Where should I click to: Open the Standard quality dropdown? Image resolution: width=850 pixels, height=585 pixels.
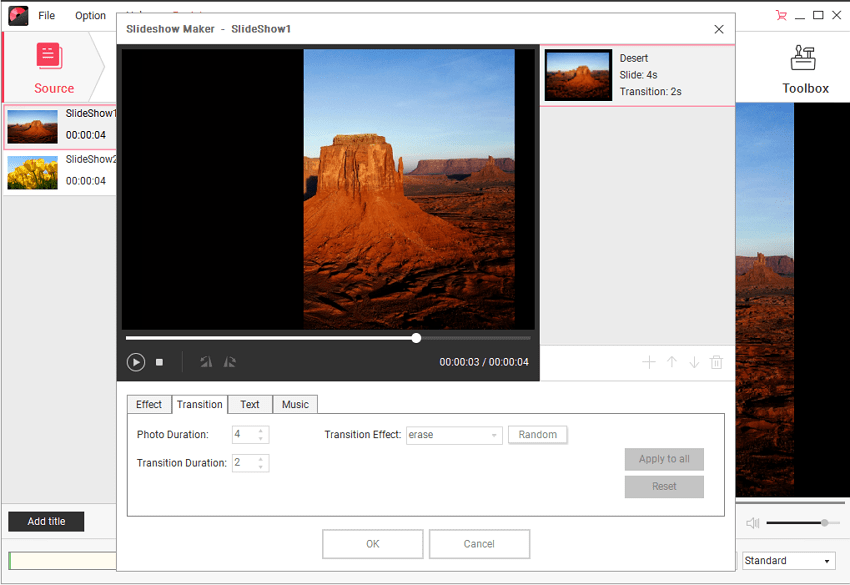pyautogui.click(x=788, y=561)
